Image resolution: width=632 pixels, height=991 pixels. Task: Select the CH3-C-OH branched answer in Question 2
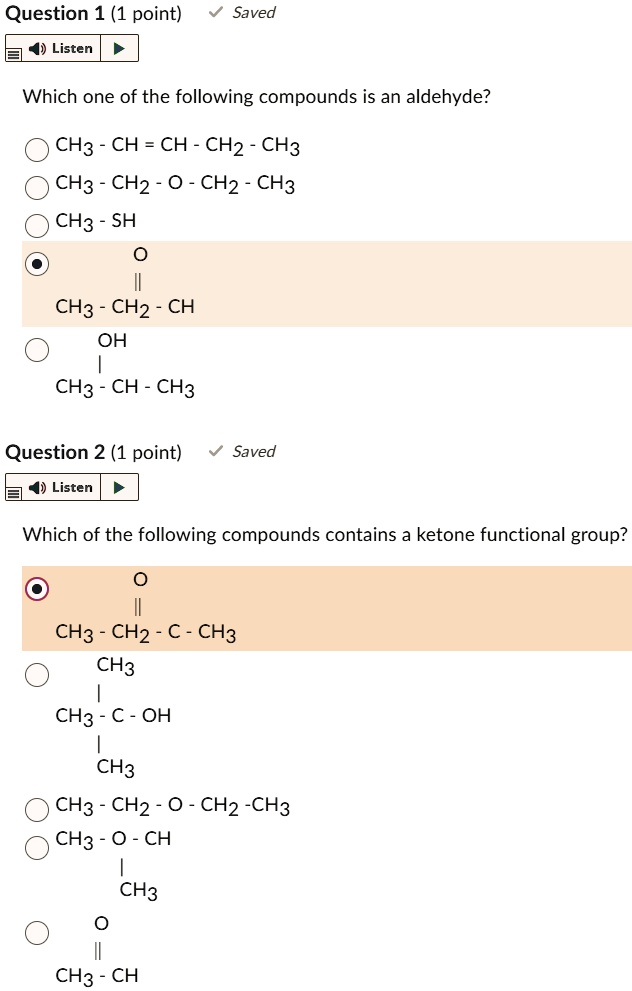37,674
